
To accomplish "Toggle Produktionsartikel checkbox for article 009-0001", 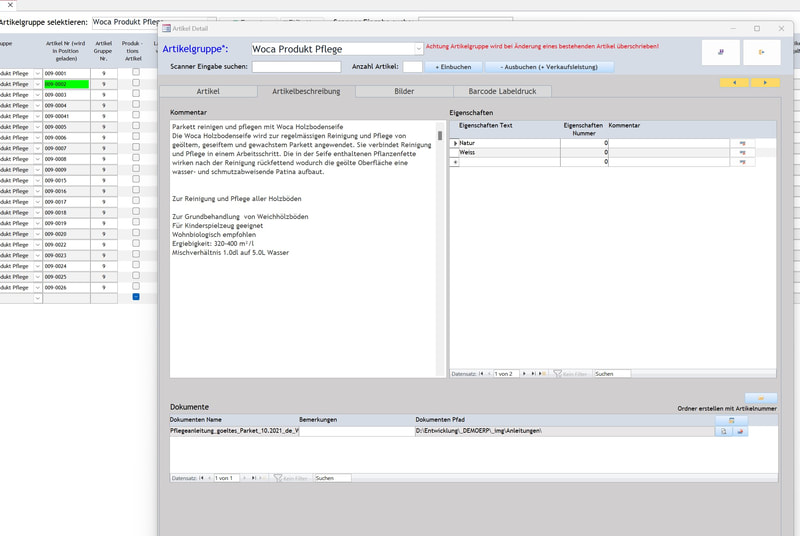I will coord(136,72).
